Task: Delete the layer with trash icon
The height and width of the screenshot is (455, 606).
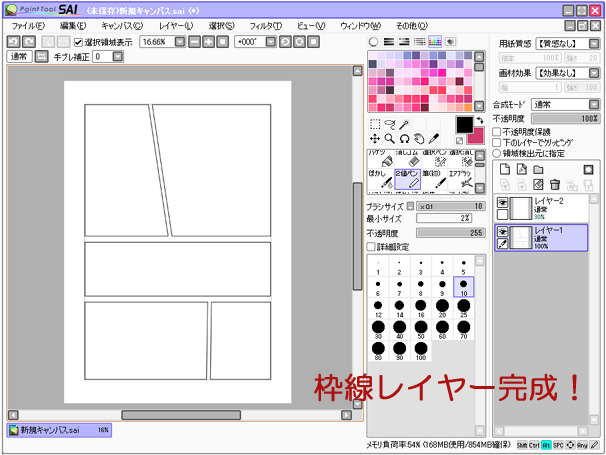Action: (x=555, y=185)
